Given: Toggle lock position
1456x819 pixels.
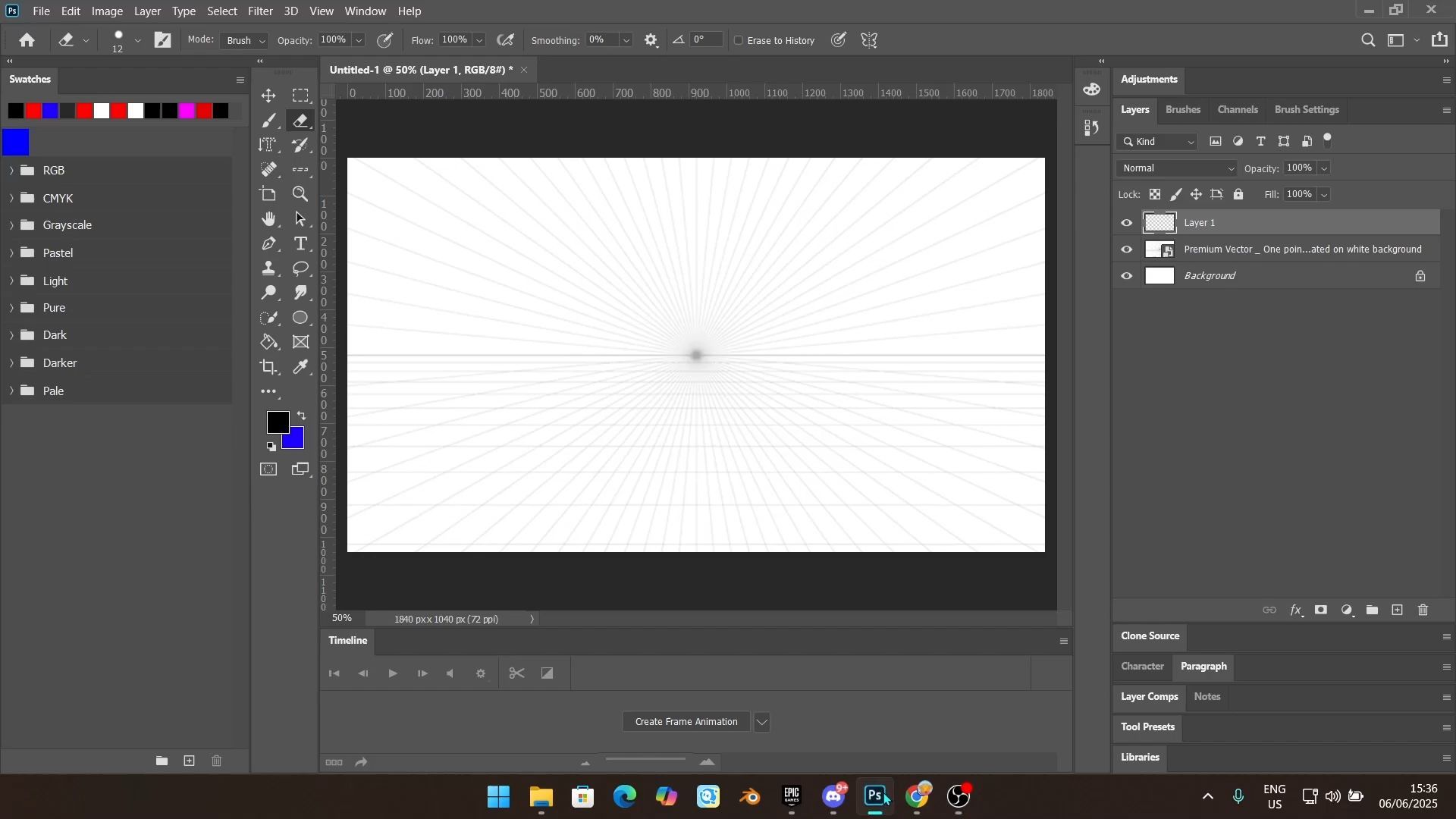Looking at the screenshot, I should pyautogui.click(x=1196, y=195).
